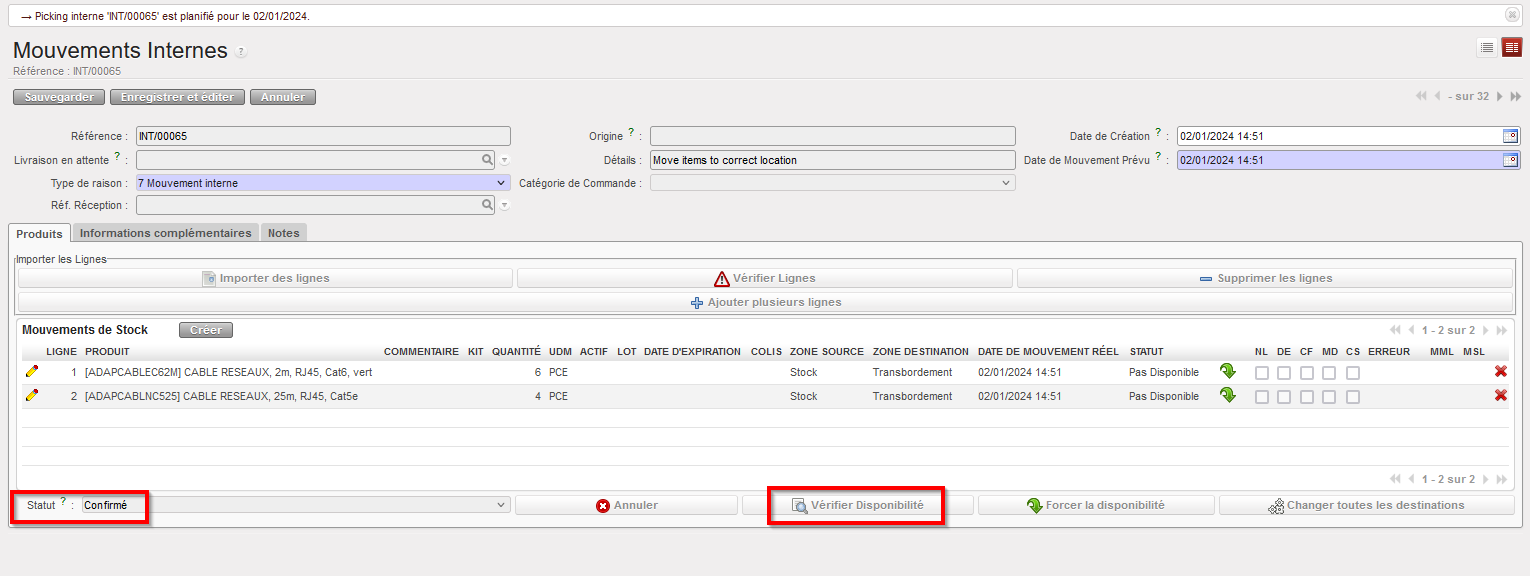Click the pencil edit icon on line 1
This screenshot has width=1530, height=576.
click(x=32, y=372)
